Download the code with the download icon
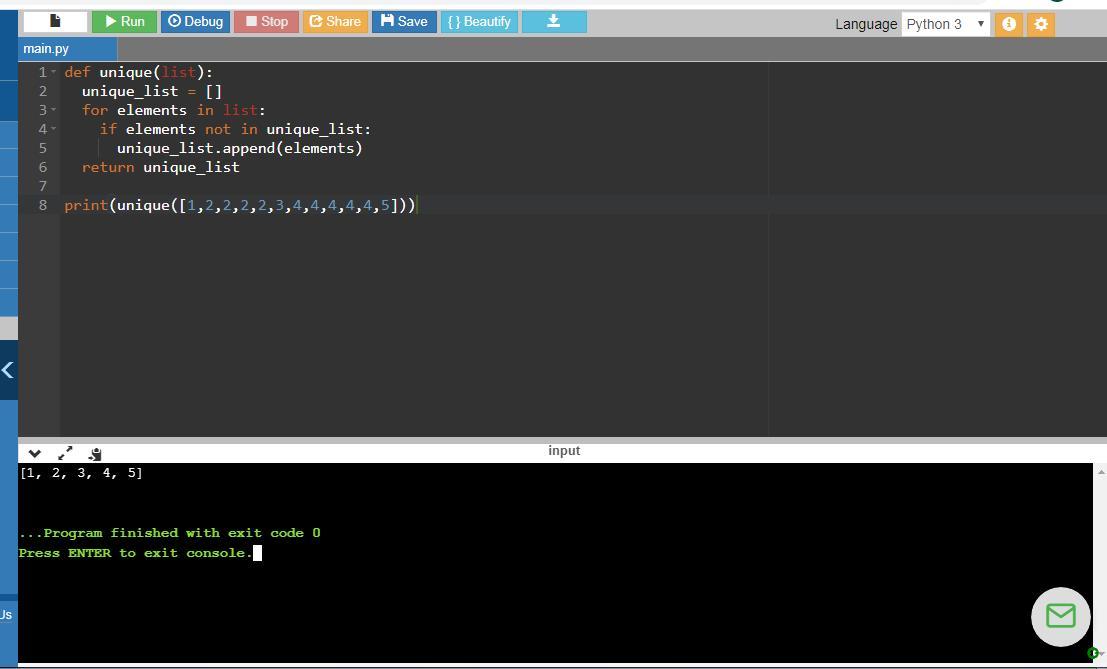This screenshot has width=1107, height=669. [554, 21]
